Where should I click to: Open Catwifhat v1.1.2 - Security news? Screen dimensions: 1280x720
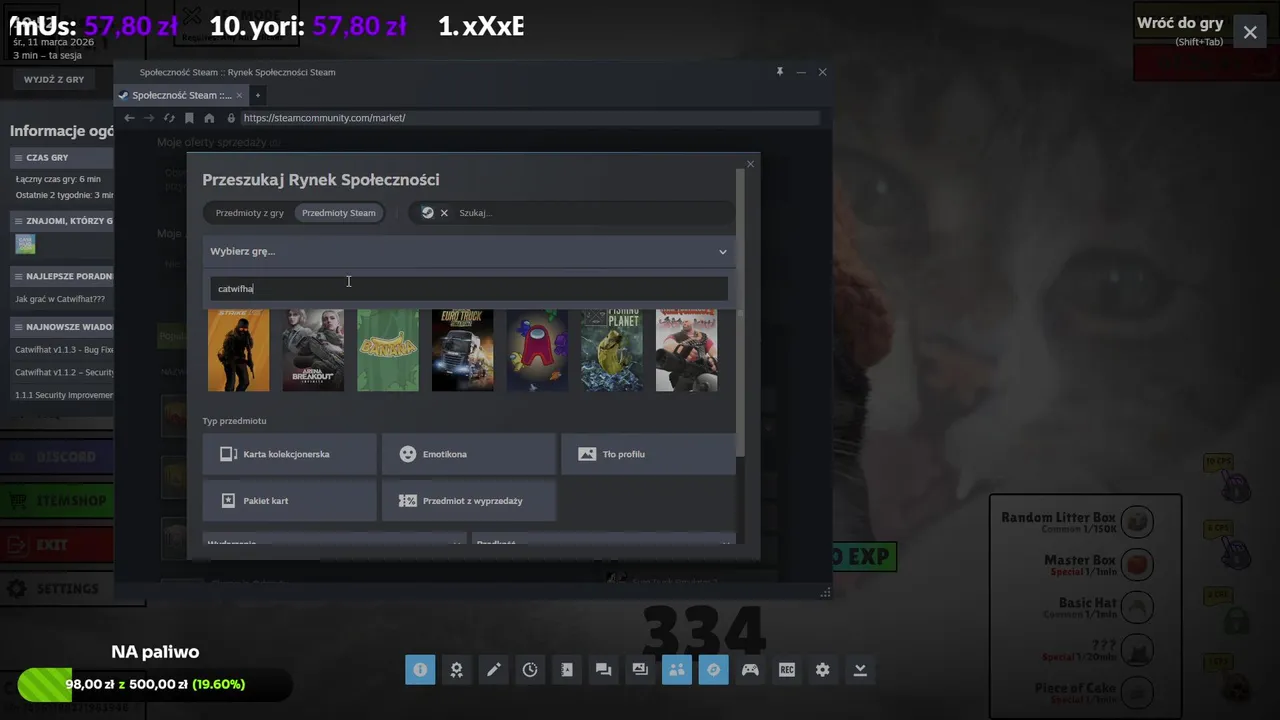point(64,372)
